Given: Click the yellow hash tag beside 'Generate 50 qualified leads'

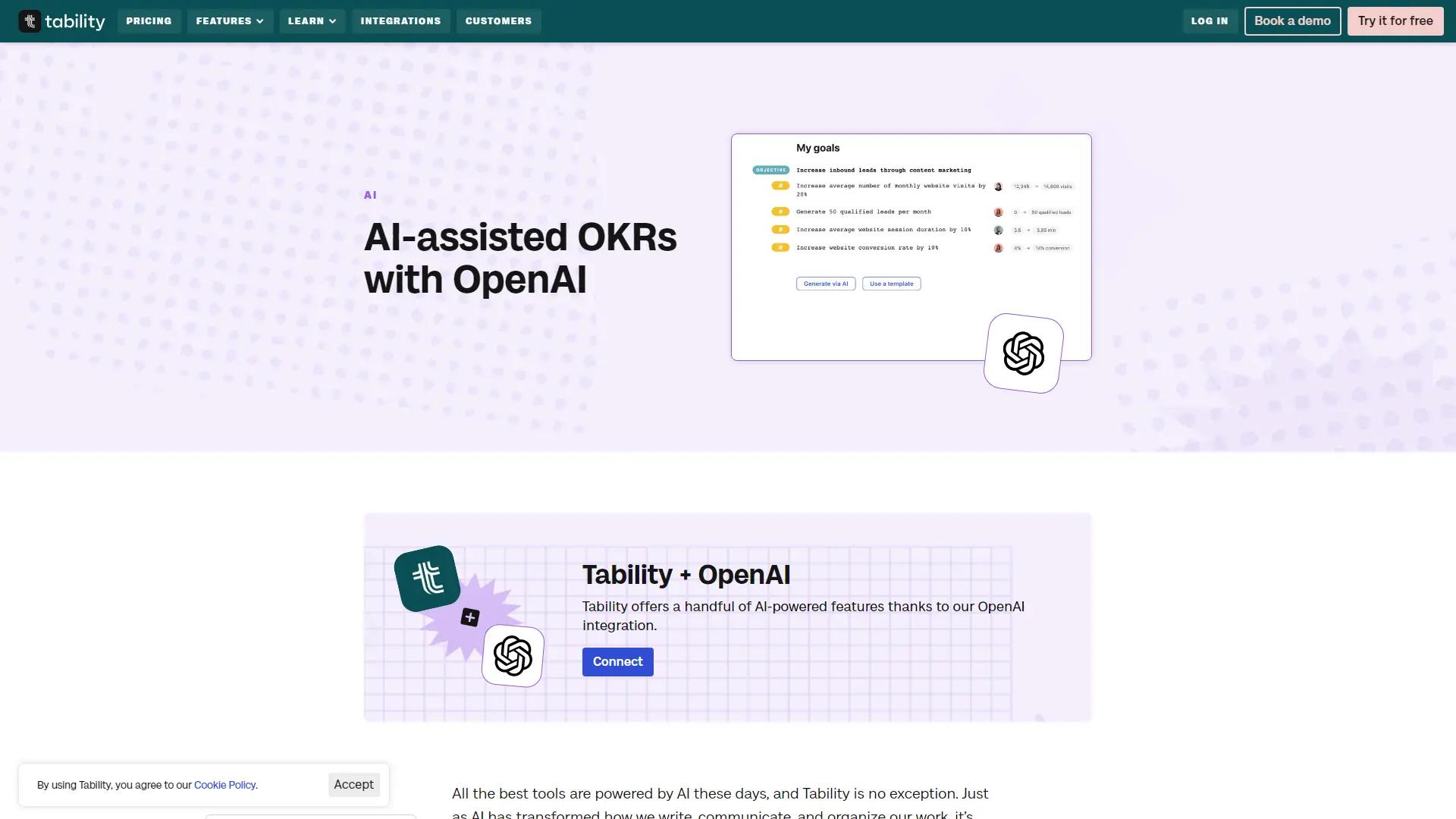Looking at the screenshot, I should 780,212.
